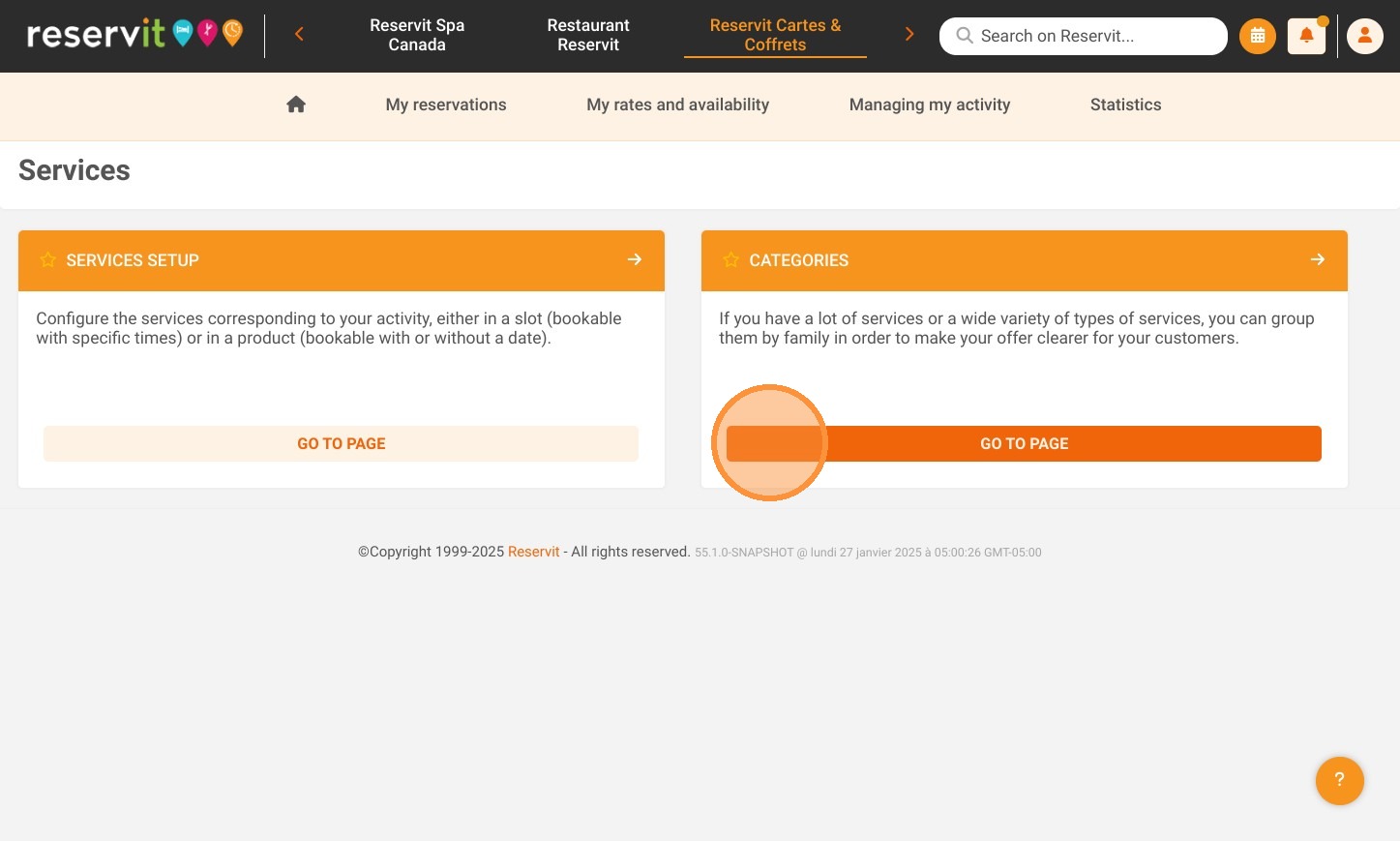Image resolution: width=1400 pixels, height=841 pixels.
Task: Go to the home page icon
Action: point(296,105)
